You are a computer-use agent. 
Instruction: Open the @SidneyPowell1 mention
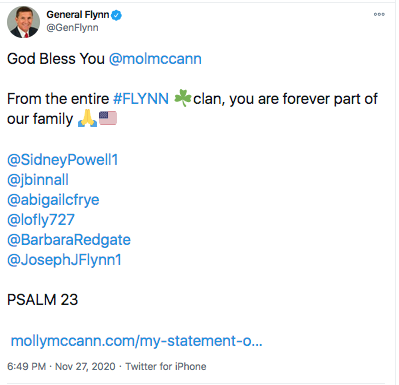pyautogui.click(x=63, y=160)
